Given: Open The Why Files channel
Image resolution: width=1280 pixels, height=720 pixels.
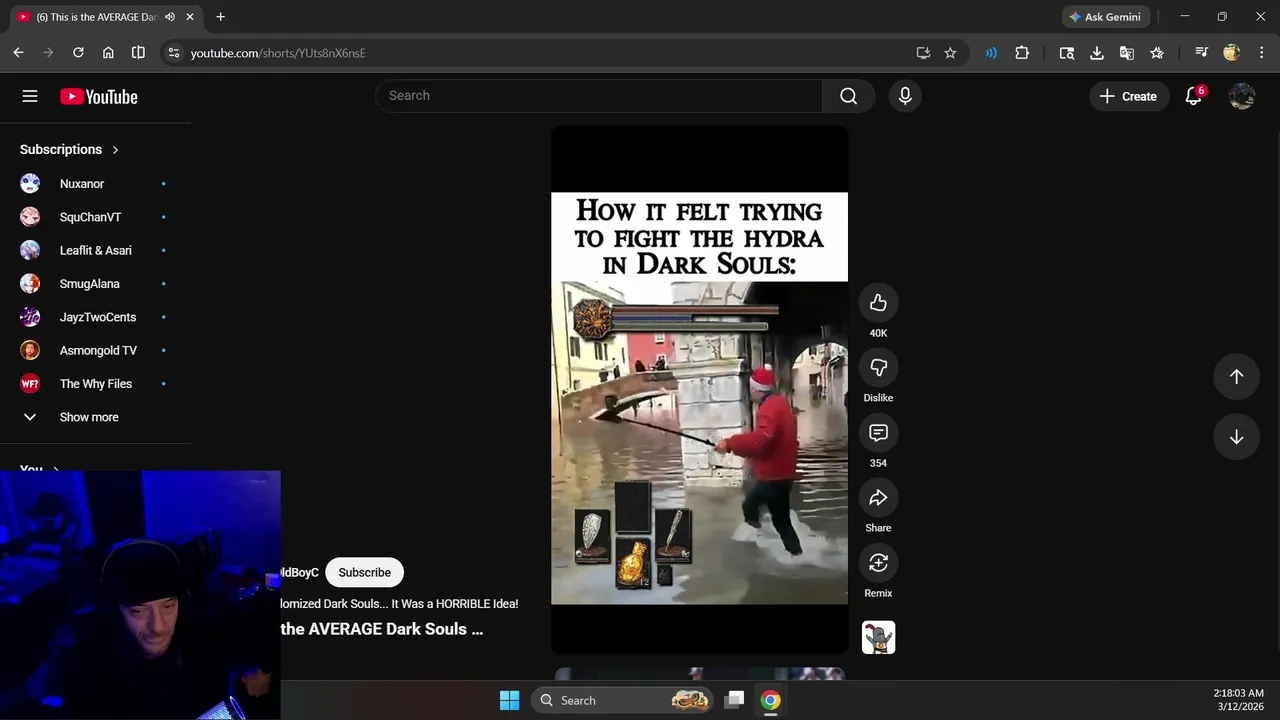Looking at the screenshot, I should 95,384.
